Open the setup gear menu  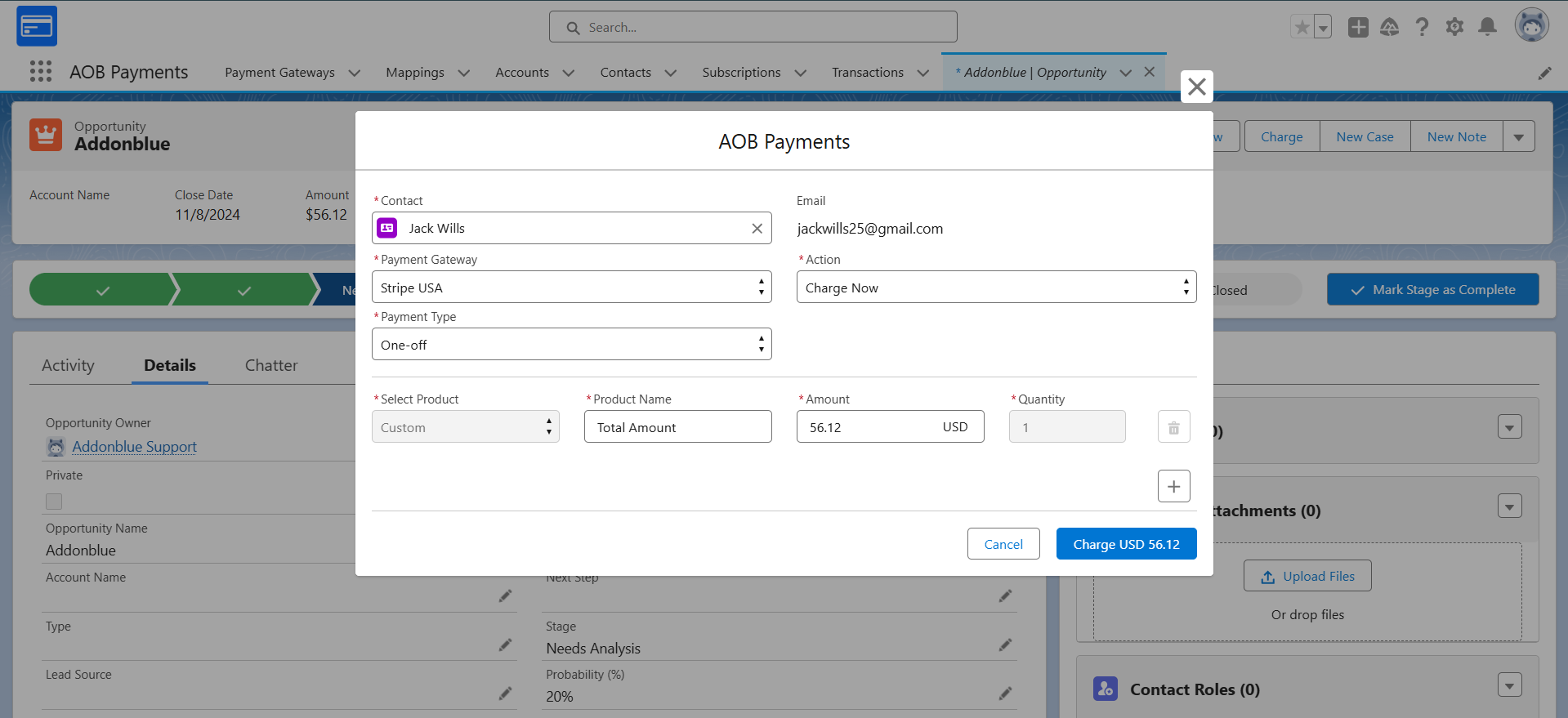point(1454,27)
